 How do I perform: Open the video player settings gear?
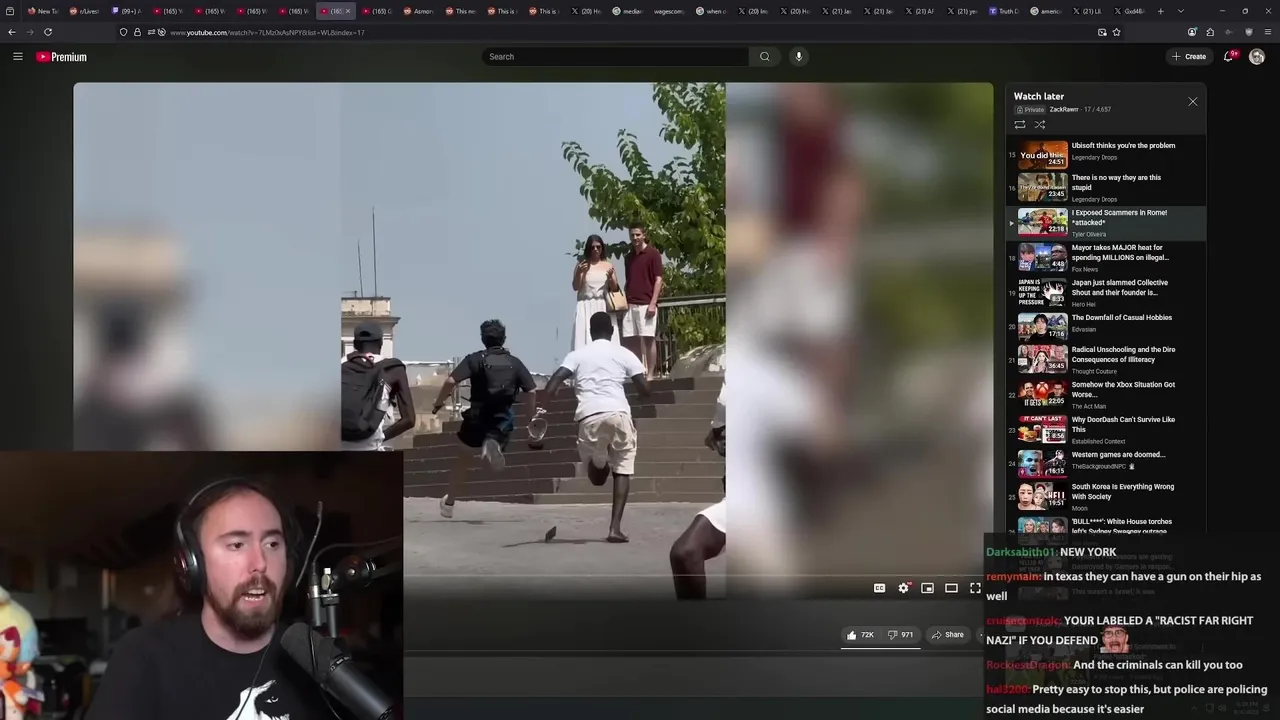click(x=903, y=588)
